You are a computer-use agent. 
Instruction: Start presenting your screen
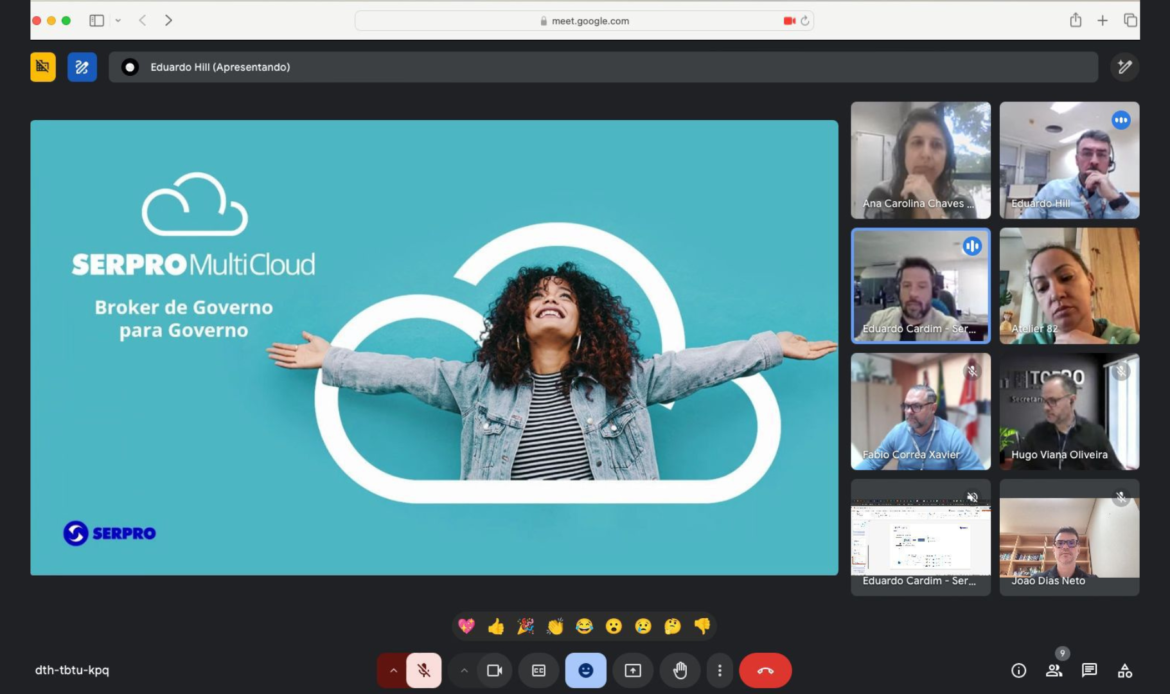[633, 670]
